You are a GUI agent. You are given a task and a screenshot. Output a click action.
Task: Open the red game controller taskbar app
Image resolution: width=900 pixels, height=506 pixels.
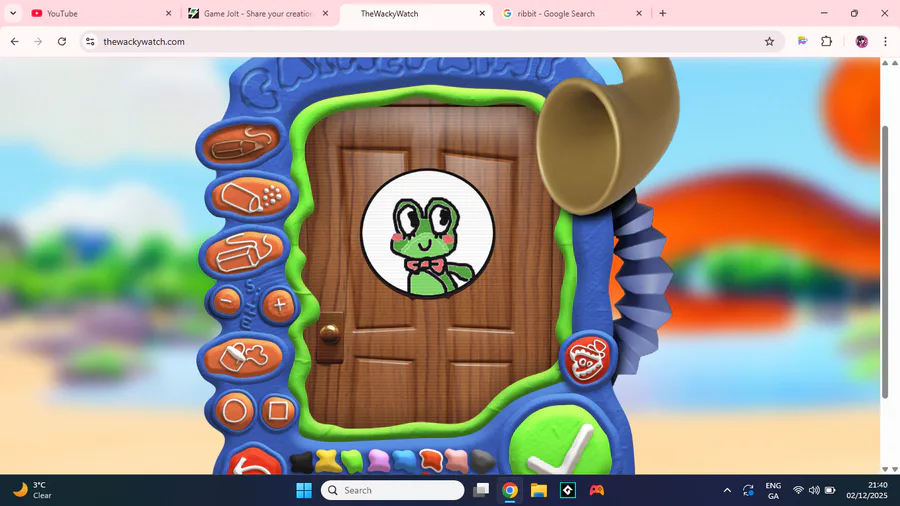[596, 491]
